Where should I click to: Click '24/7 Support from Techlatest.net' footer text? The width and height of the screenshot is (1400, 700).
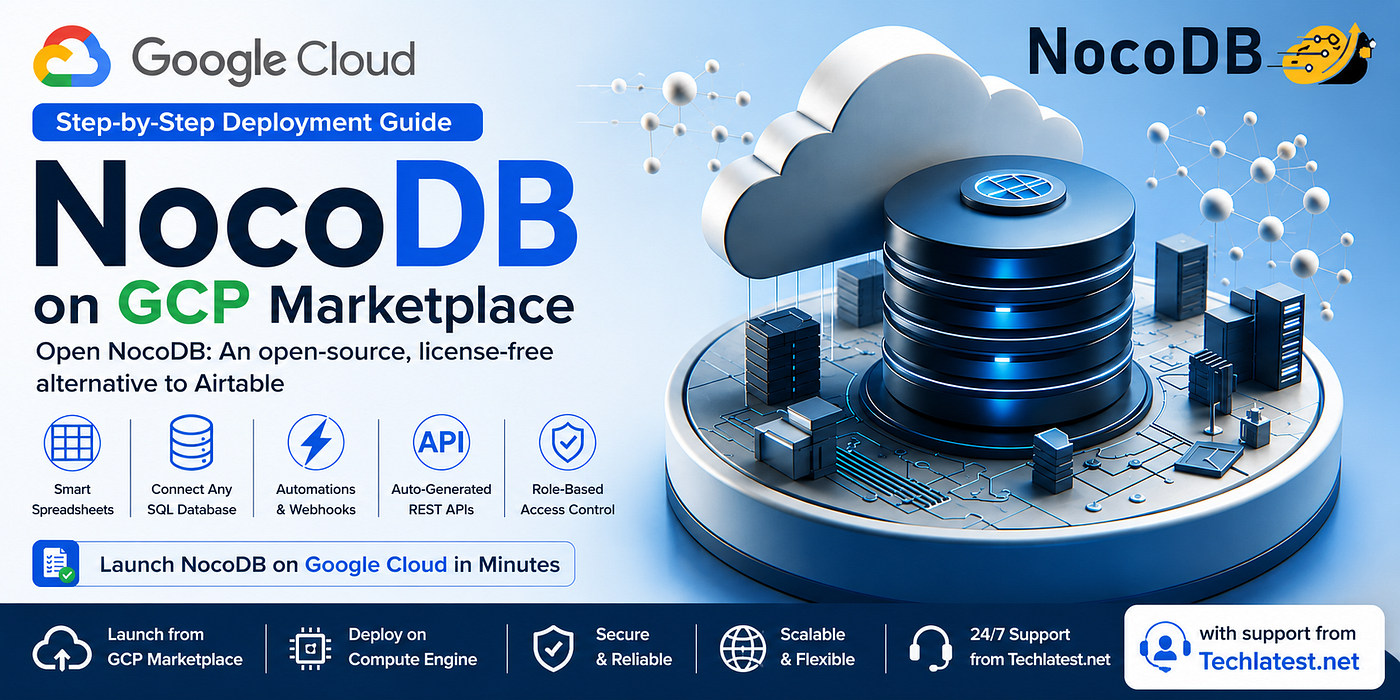tap(1040, 647)
